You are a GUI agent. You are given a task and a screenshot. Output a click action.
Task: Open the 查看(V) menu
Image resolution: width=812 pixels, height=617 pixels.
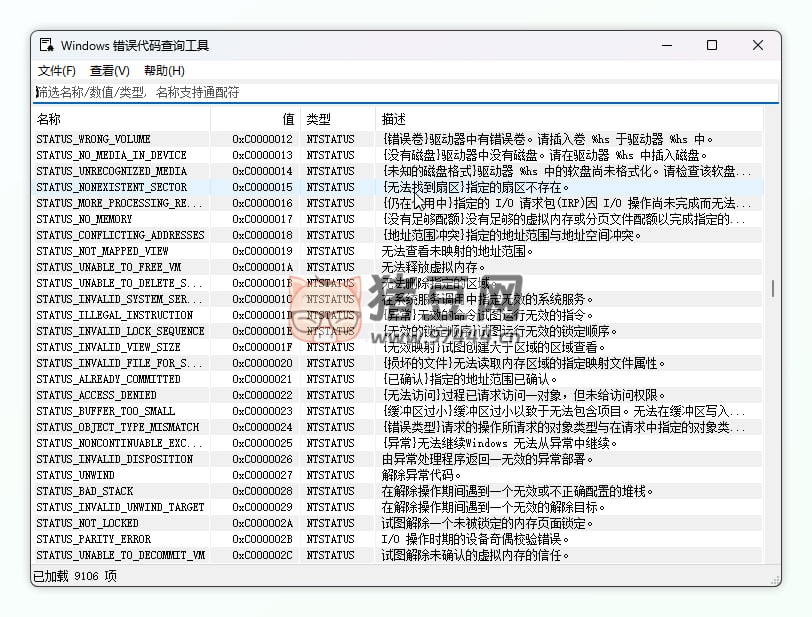(x=110, y=71)
